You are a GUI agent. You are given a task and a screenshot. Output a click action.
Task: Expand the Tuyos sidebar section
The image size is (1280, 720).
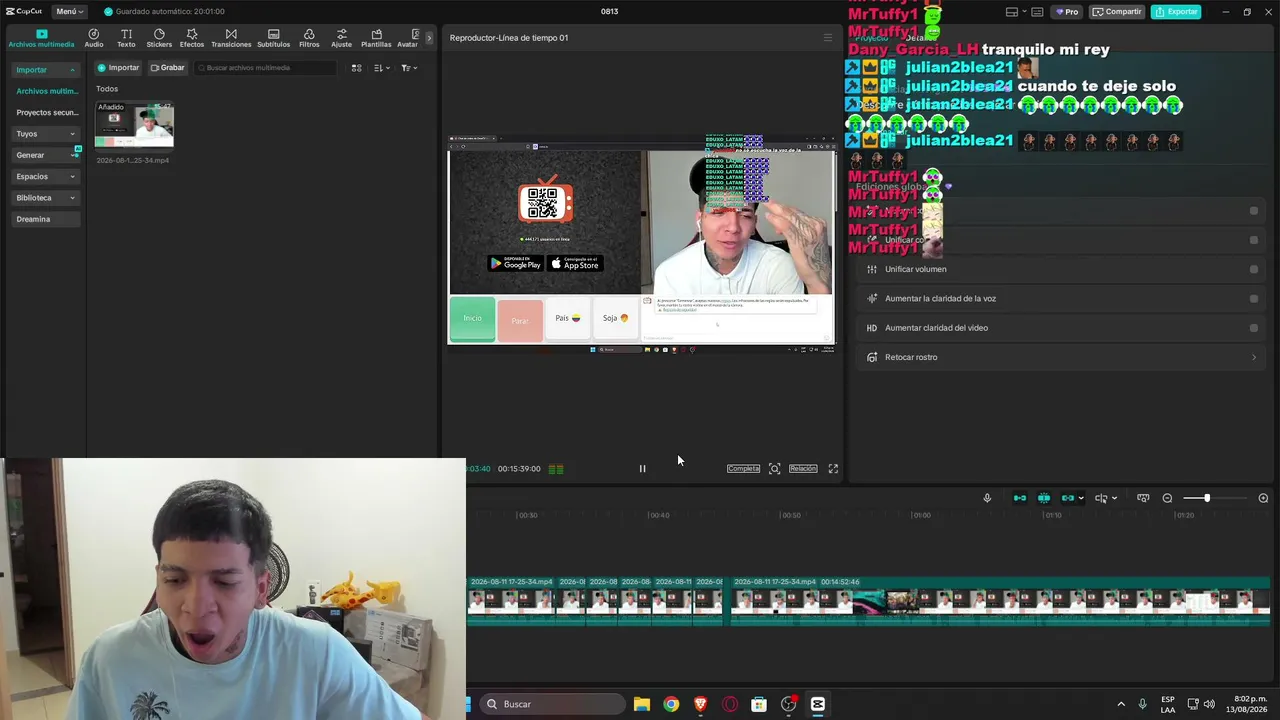pos(46,133)
